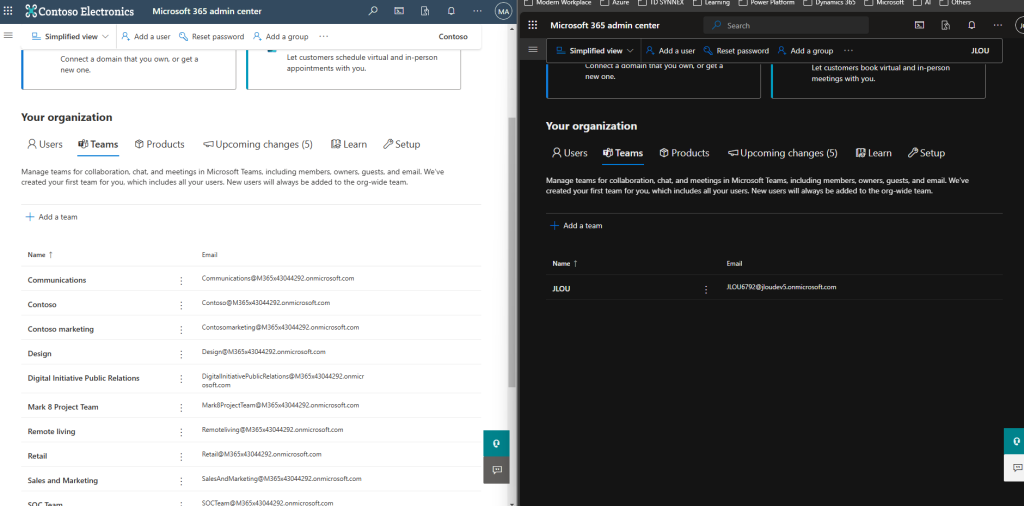The image size is (1024, 506).
Task: Open Upcoming changes (5) in Contoso window
Action: 257,144
